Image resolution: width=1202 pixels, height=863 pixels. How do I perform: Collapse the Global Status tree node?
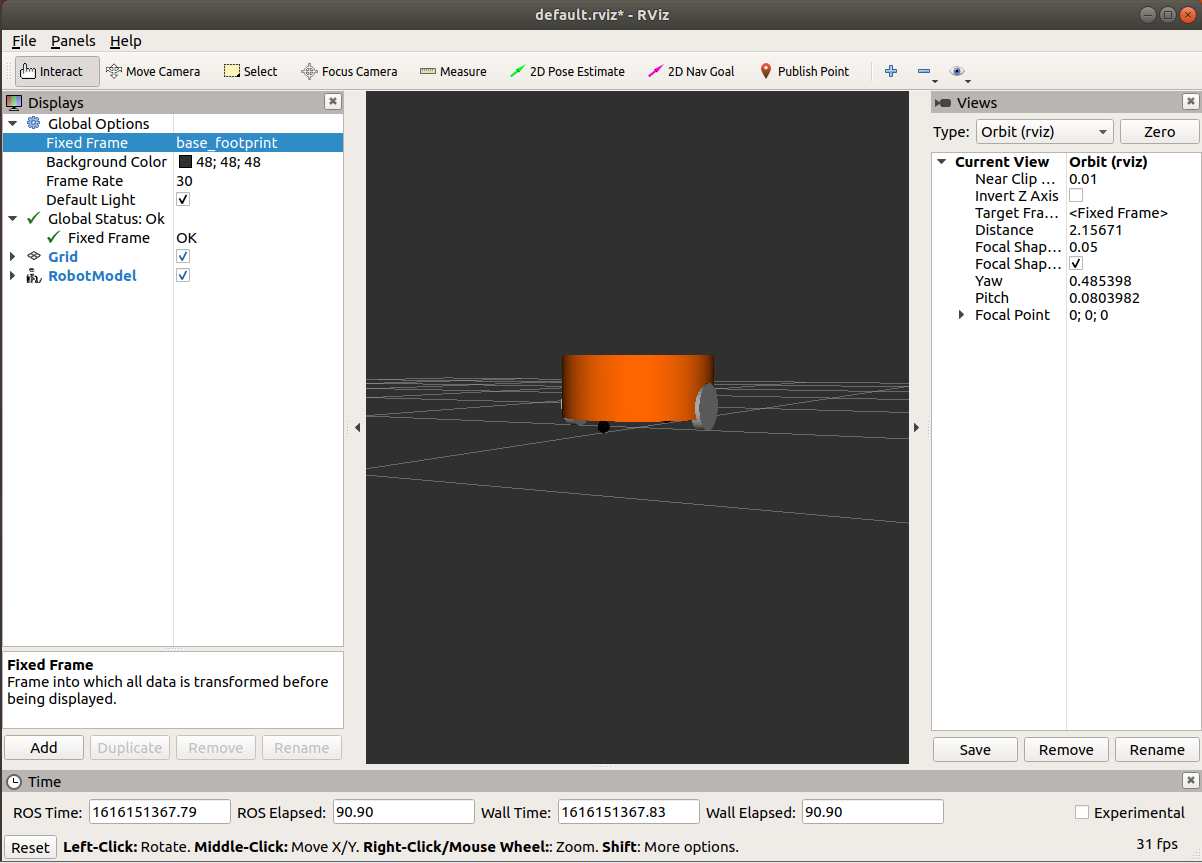coord(13,218)
